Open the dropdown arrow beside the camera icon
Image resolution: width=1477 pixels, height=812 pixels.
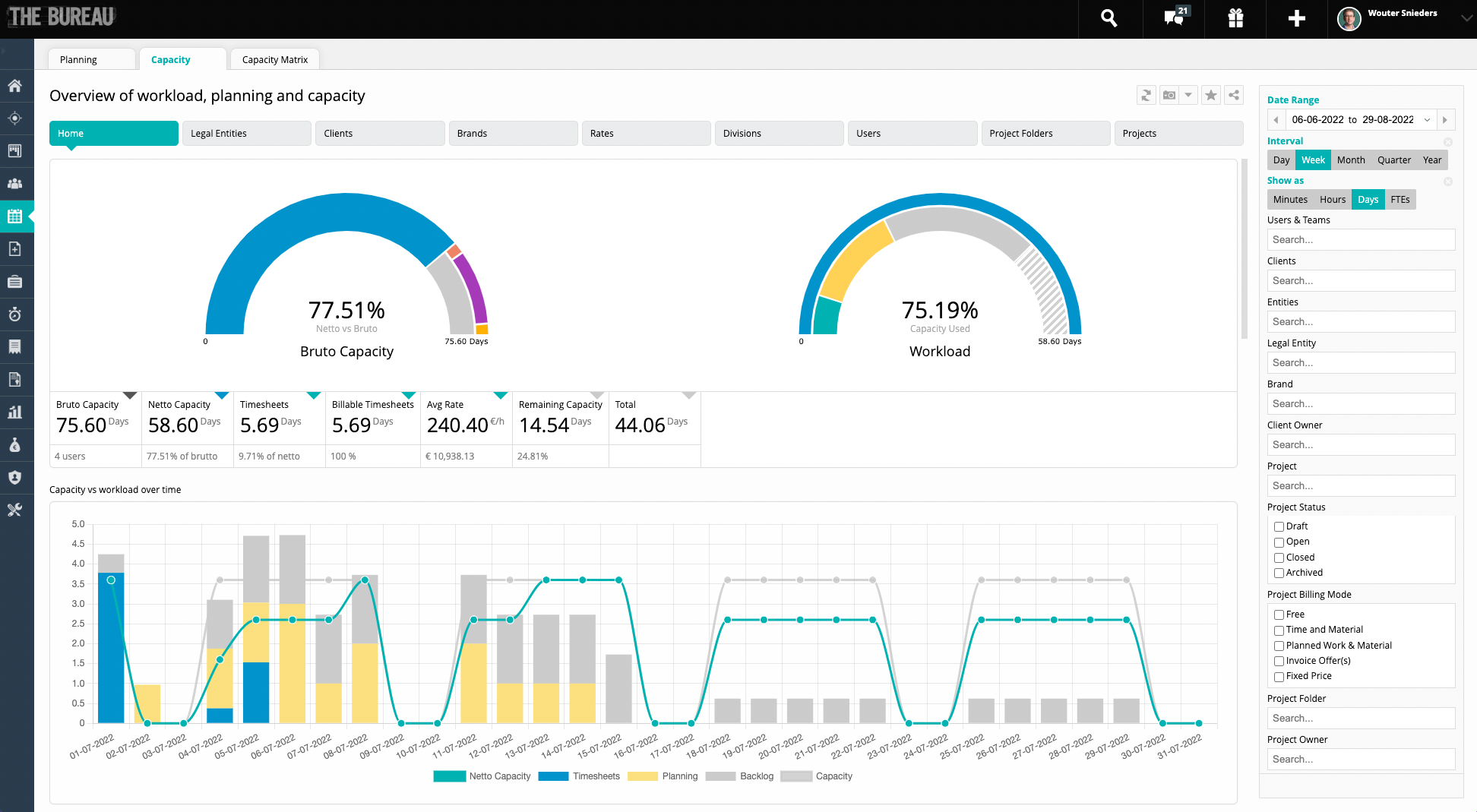tap(1188, 95)
